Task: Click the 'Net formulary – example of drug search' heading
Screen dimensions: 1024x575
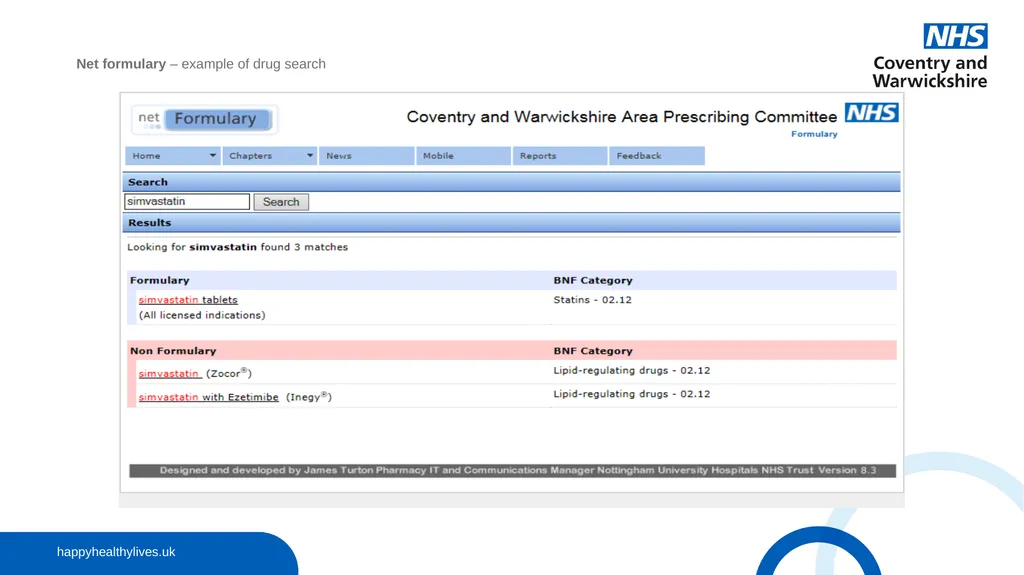Action: 201,64
